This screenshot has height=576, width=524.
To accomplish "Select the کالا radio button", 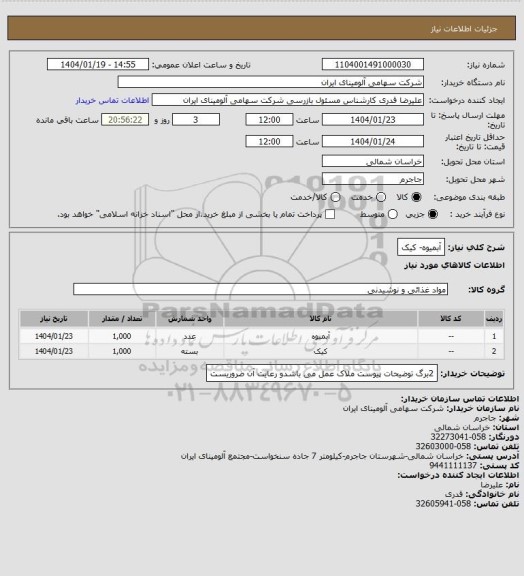I will (x=416, y=197).
